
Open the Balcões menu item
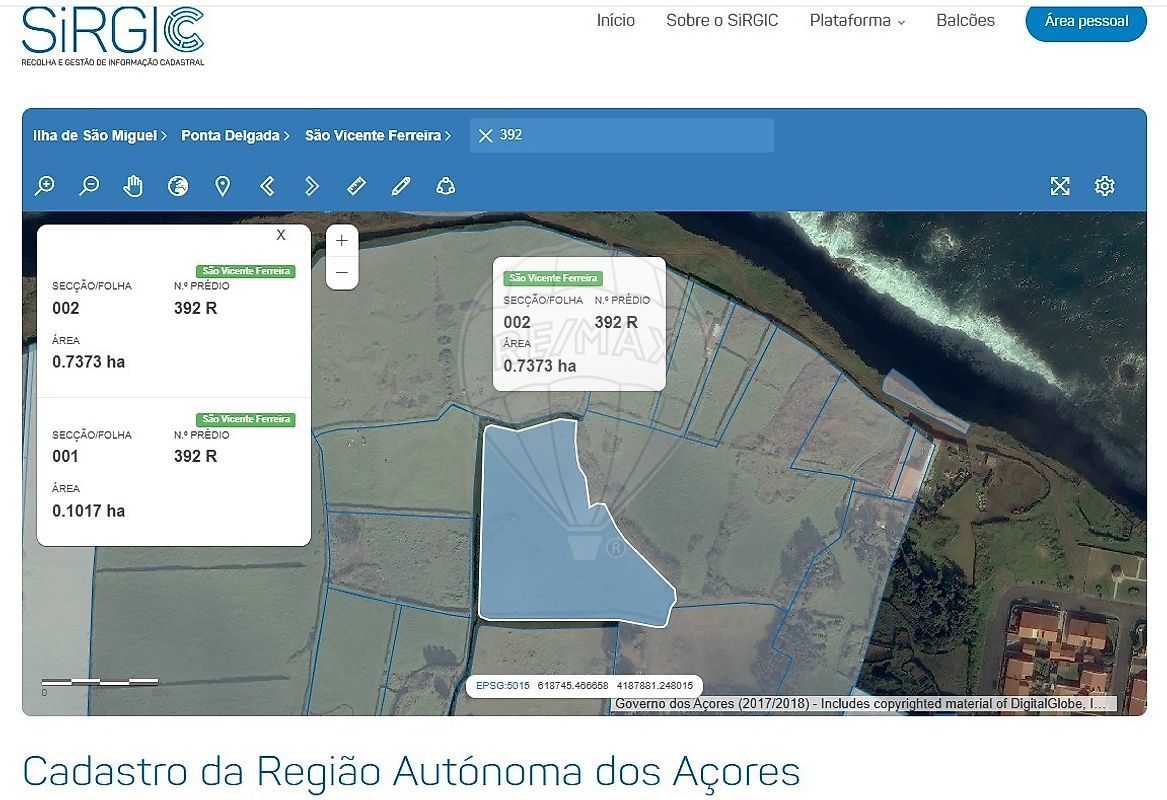965,21
